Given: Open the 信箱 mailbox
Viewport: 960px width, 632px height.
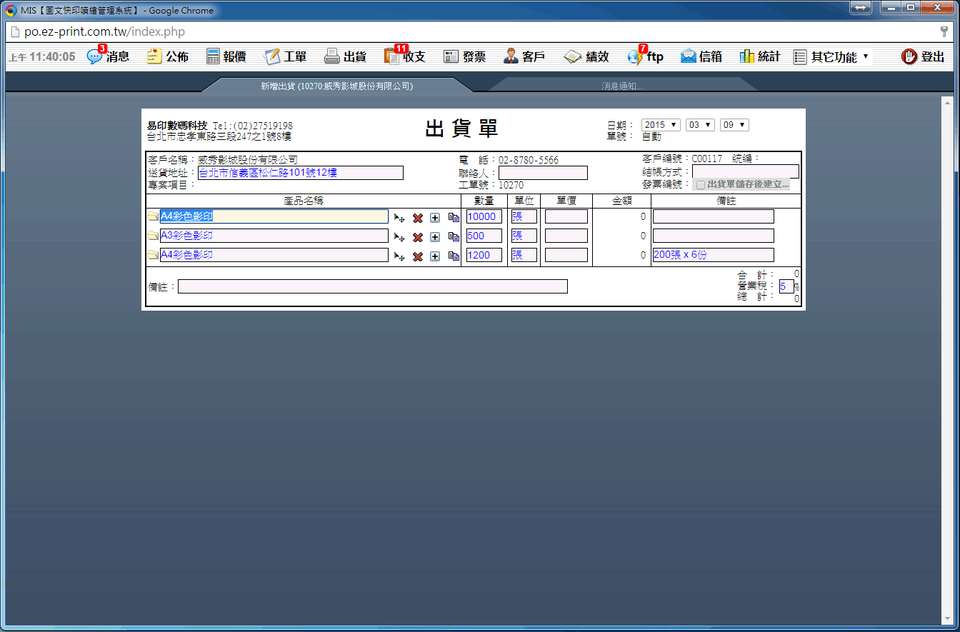Looking at the screenshot, I should [x=701, y=57].
